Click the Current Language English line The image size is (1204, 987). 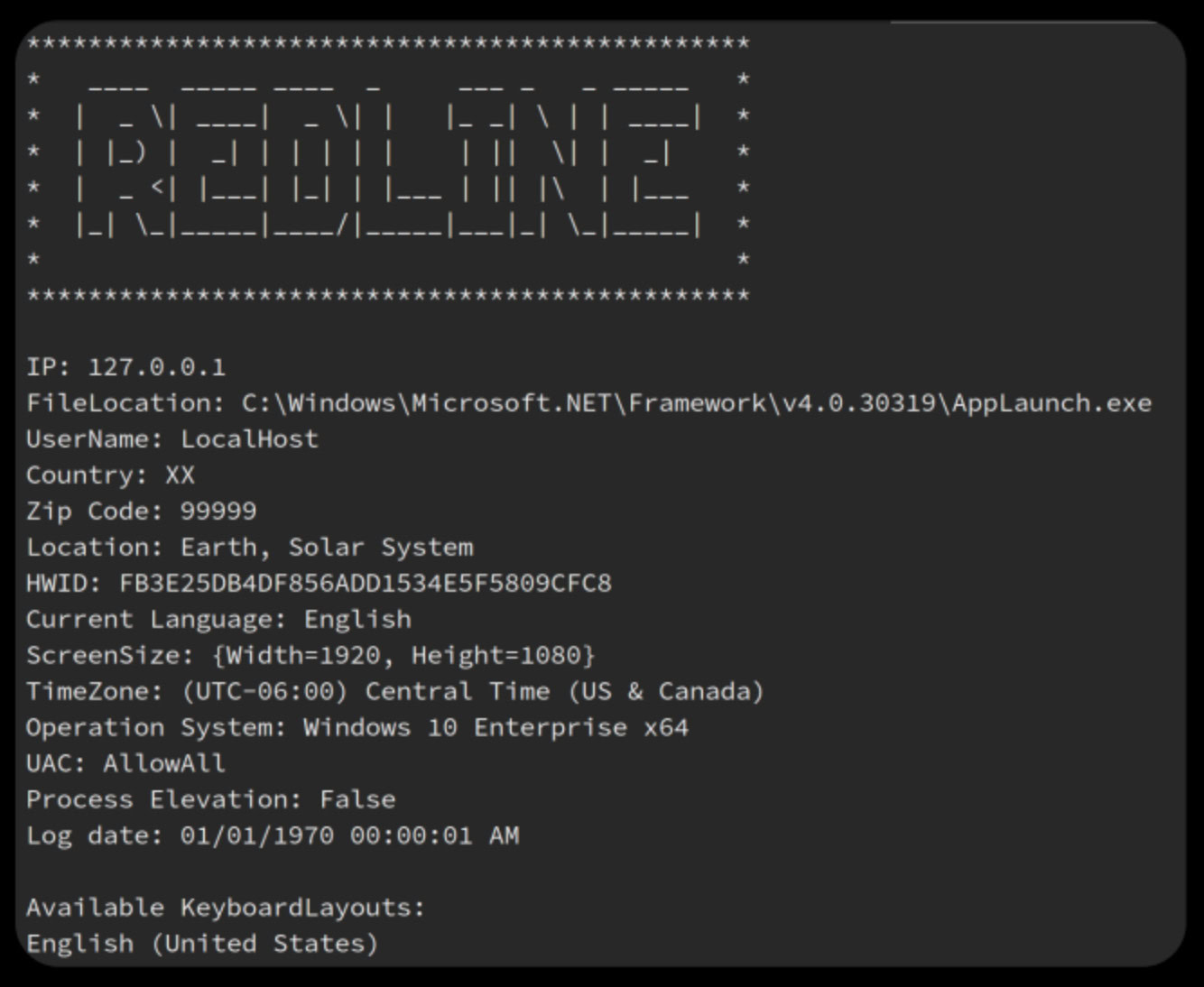click(x=218, y=620)
